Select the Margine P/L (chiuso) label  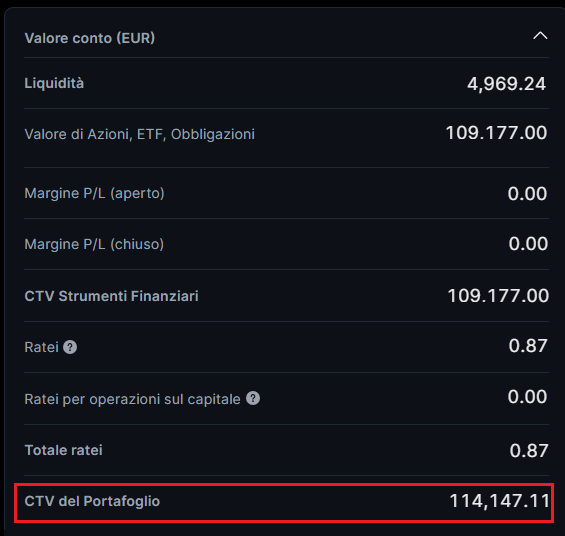coord(94,245)
